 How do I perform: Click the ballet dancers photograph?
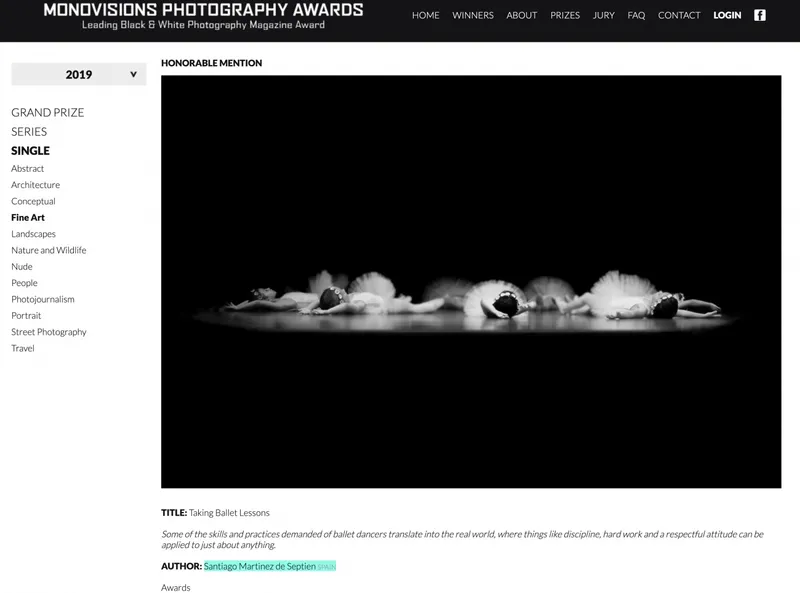[x=471, y=282]
